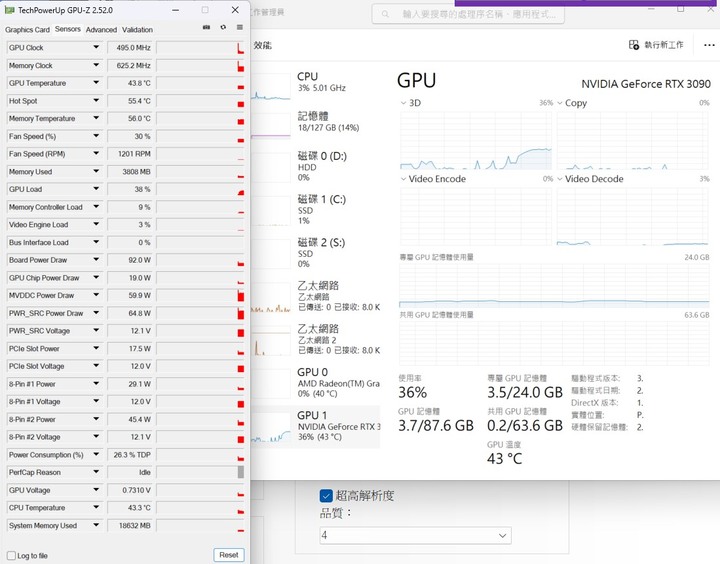Click the 執行新工作 button
This screenshot has height=564, width=720.
656,45
